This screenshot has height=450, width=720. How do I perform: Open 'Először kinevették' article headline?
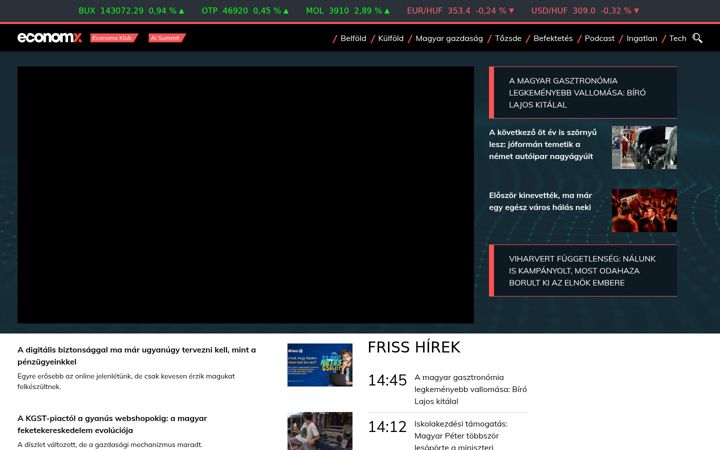click(x=540, y=201)
